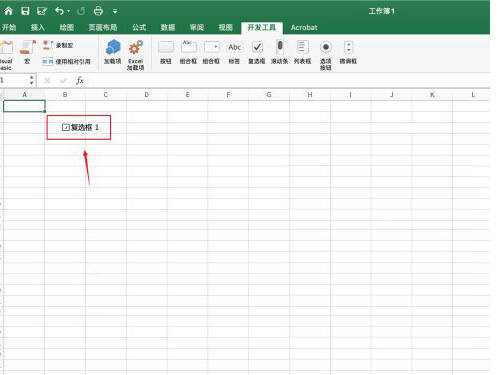The width and height of the screenshot is (500, 375).
Task: Select column C header
Action: (x=106, y=95)
